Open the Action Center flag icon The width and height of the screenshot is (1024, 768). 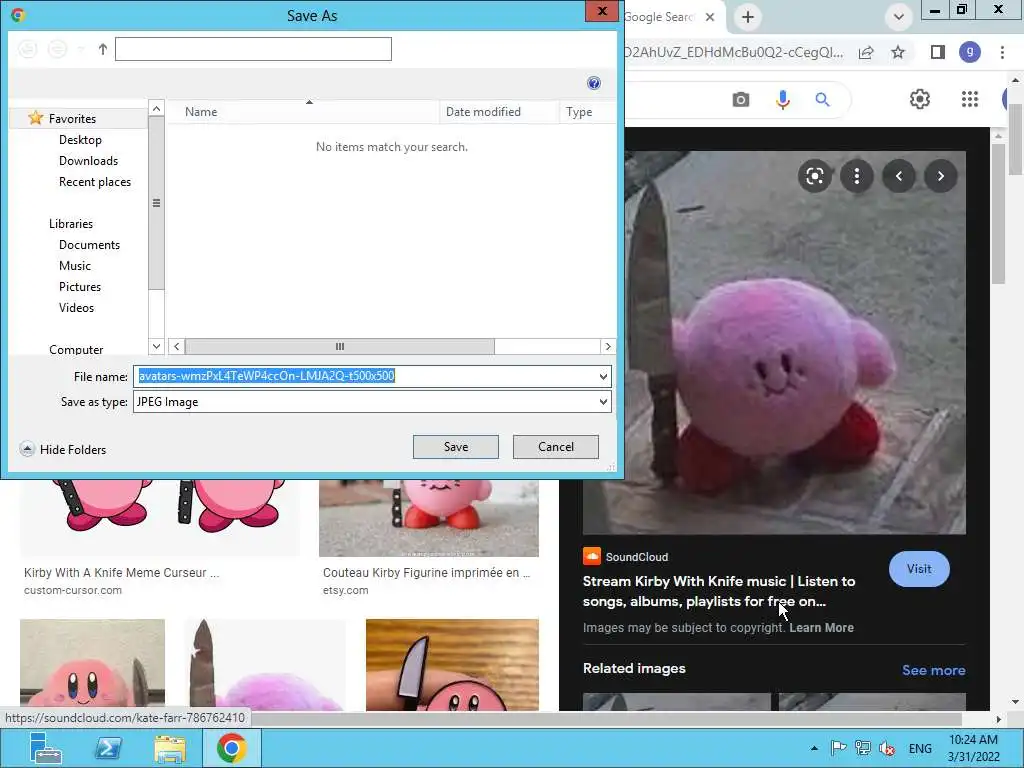(839, 748)
